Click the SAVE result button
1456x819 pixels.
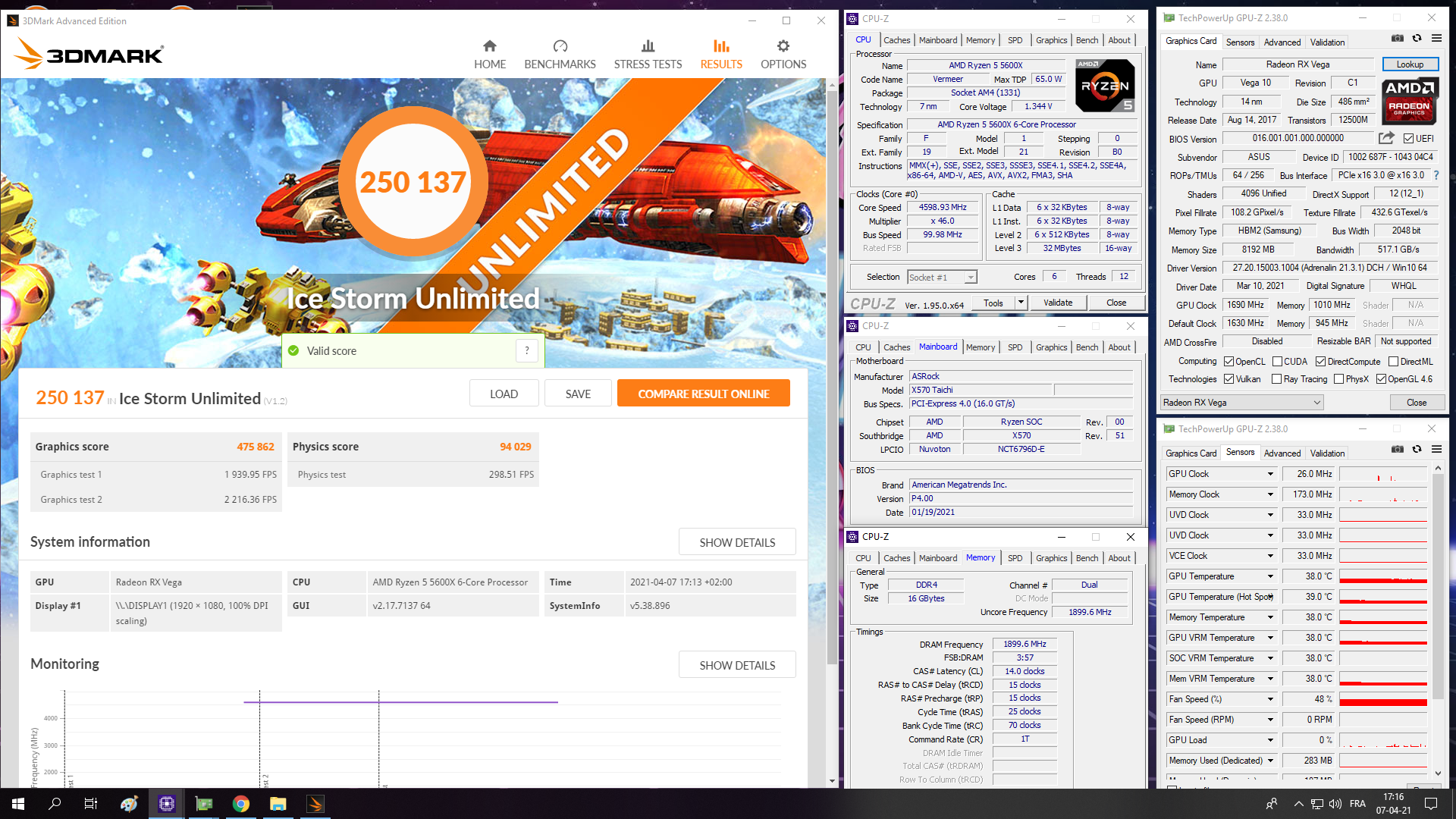click(578, 394)
